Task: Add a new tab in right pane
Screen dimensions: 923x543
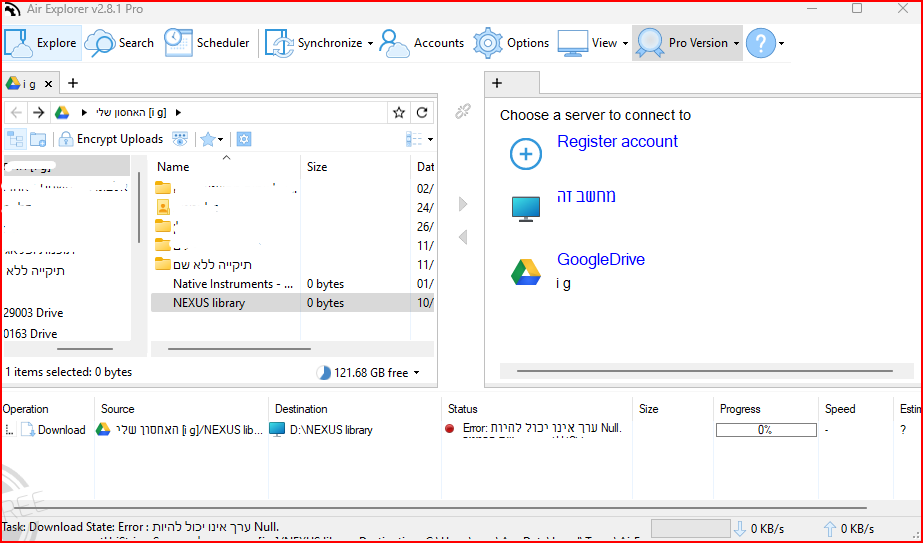Action: tap(497, 83)
